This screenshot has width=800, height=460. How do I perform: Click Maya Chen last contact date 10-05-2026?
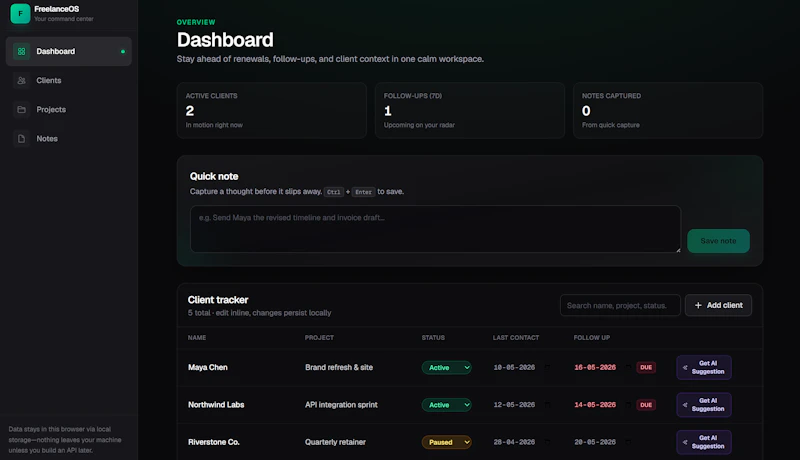(x=514, y=368)
